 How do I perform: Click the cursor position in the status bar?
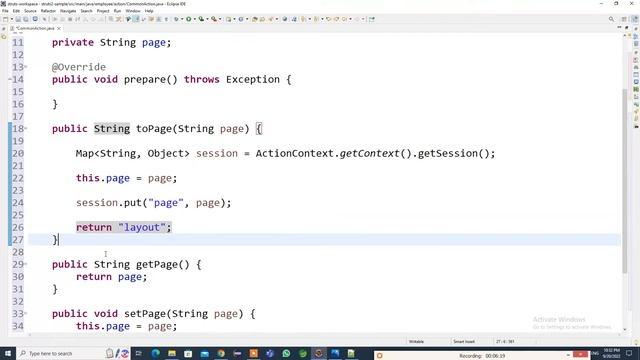(x=505, y=342)
